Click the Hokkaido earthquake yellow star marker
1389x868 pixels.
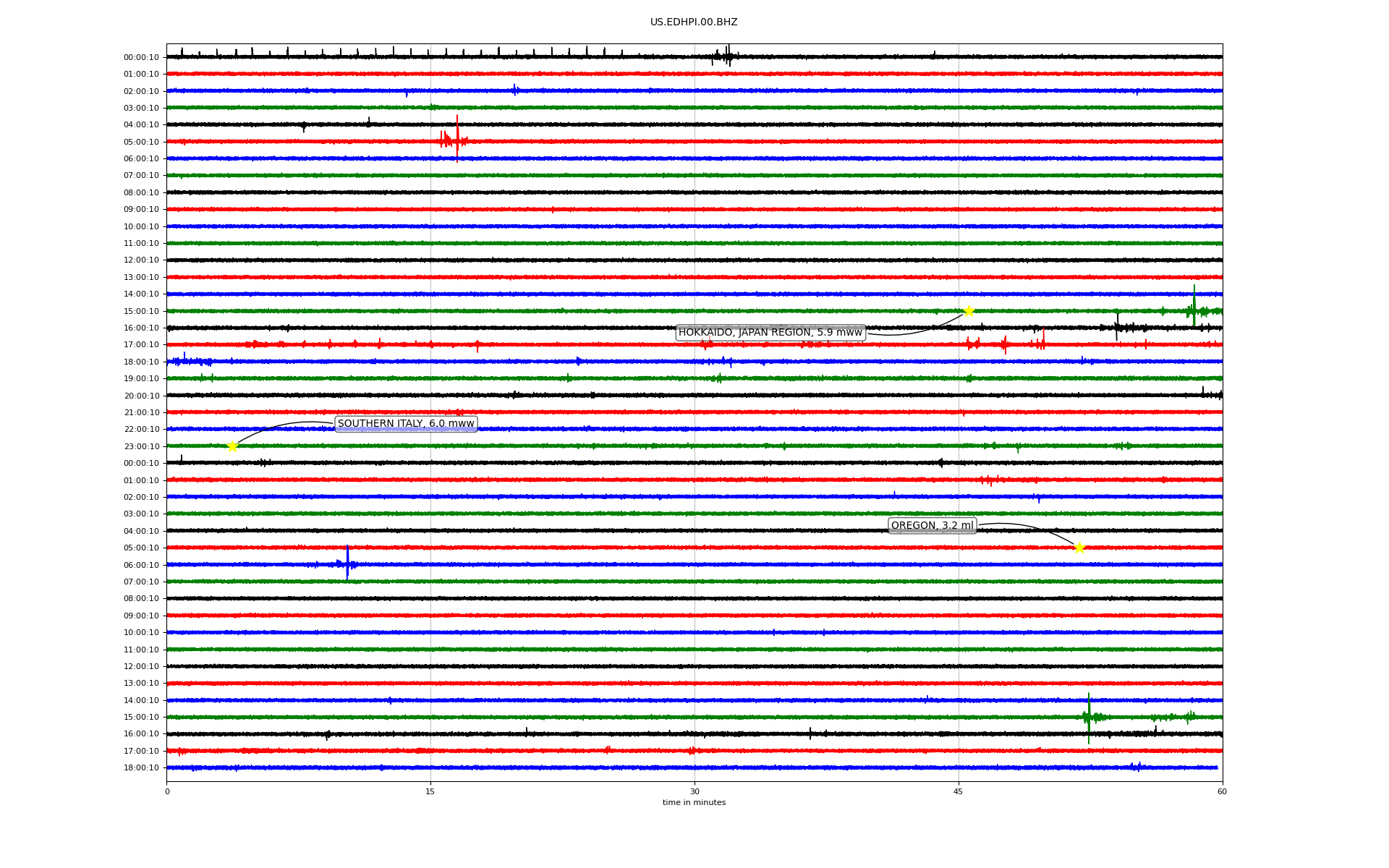(x=969, y=312)
